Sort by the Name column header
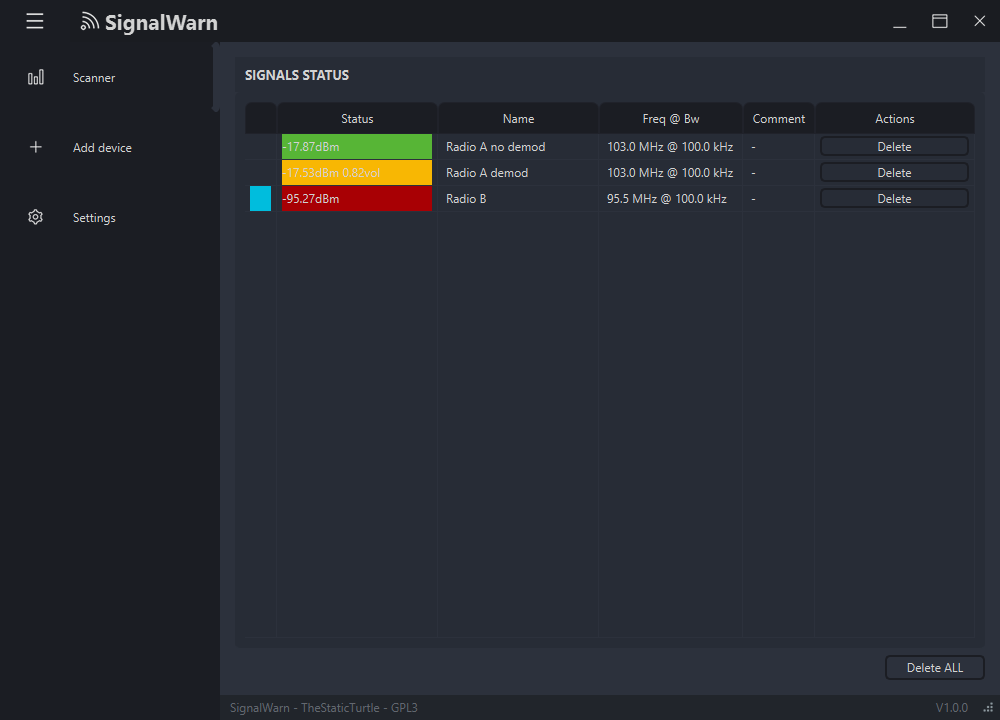This screenshot has height=720, width=1000. coord(518,119)
